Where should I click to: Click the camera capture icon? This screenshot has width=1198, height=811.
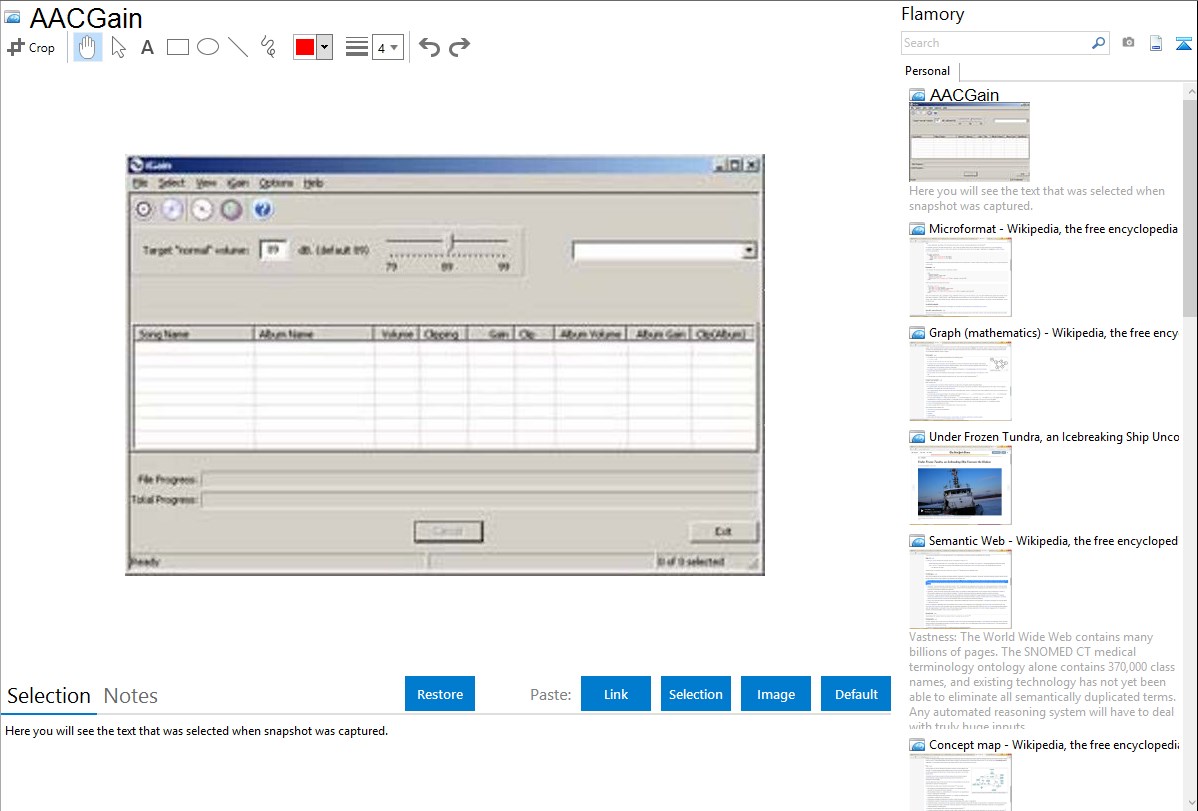1128,43
